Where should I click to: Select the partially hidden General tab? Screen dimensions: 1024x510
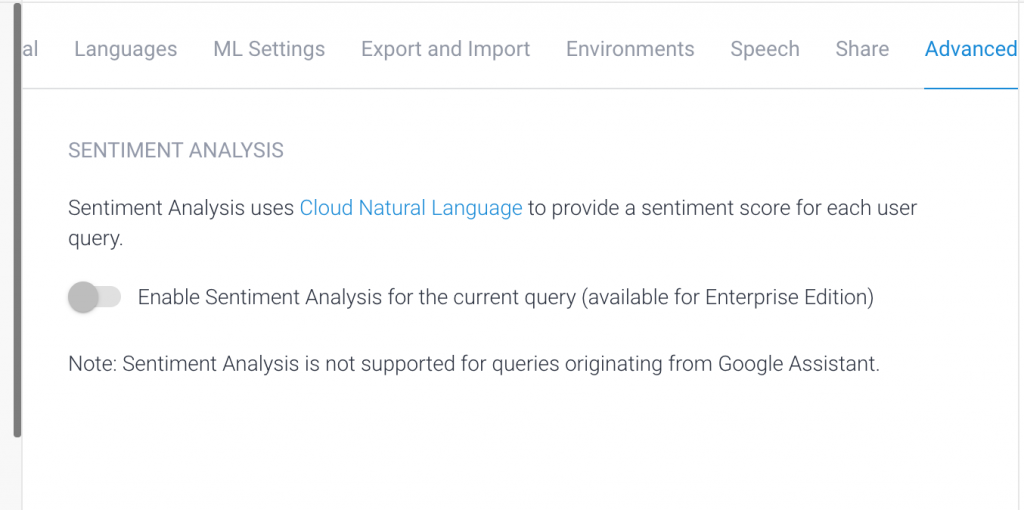30,49
